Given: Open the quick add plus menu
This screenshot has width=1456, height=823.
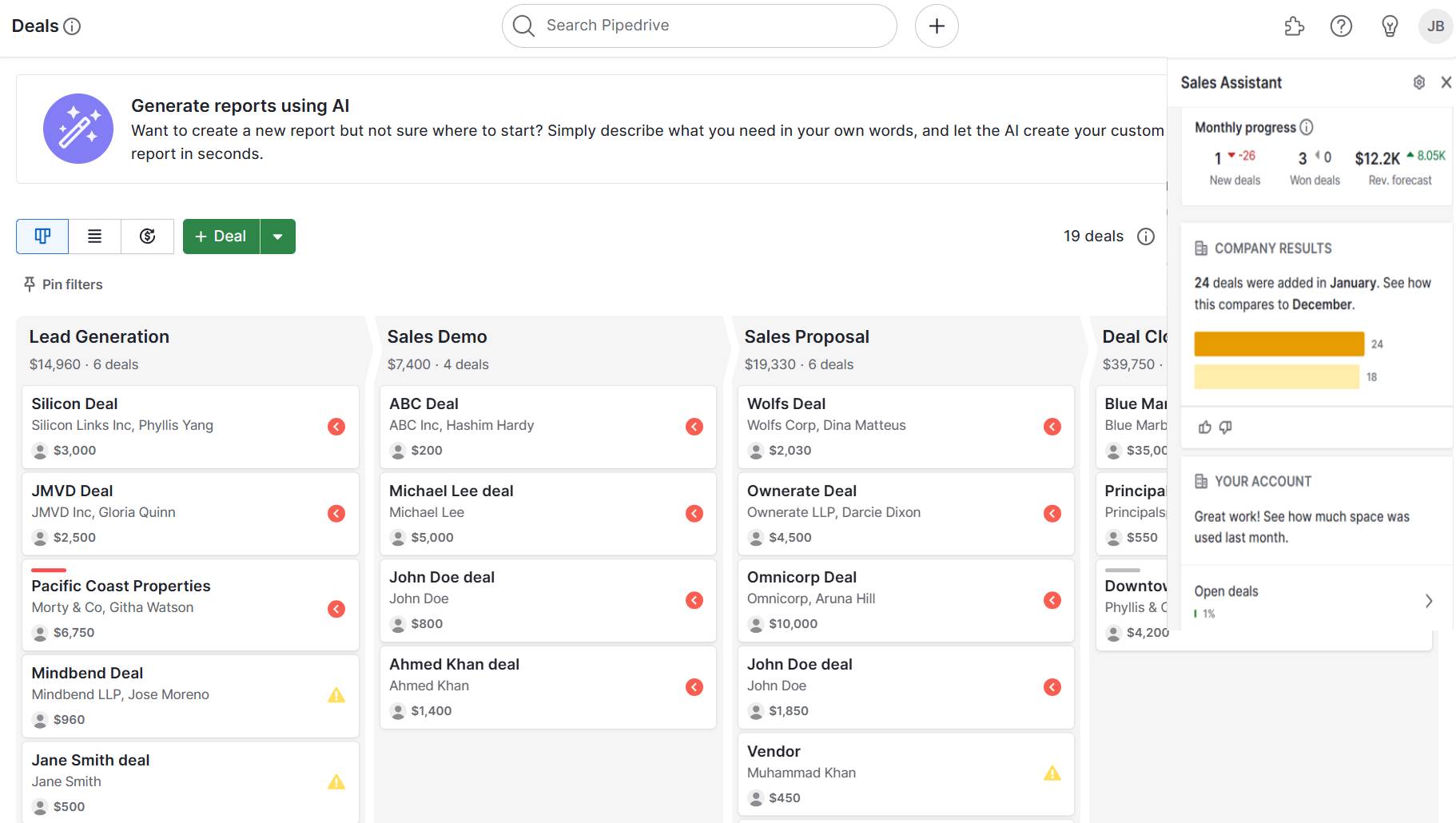Looking at the screenshot, I should (x=936, y=26).
